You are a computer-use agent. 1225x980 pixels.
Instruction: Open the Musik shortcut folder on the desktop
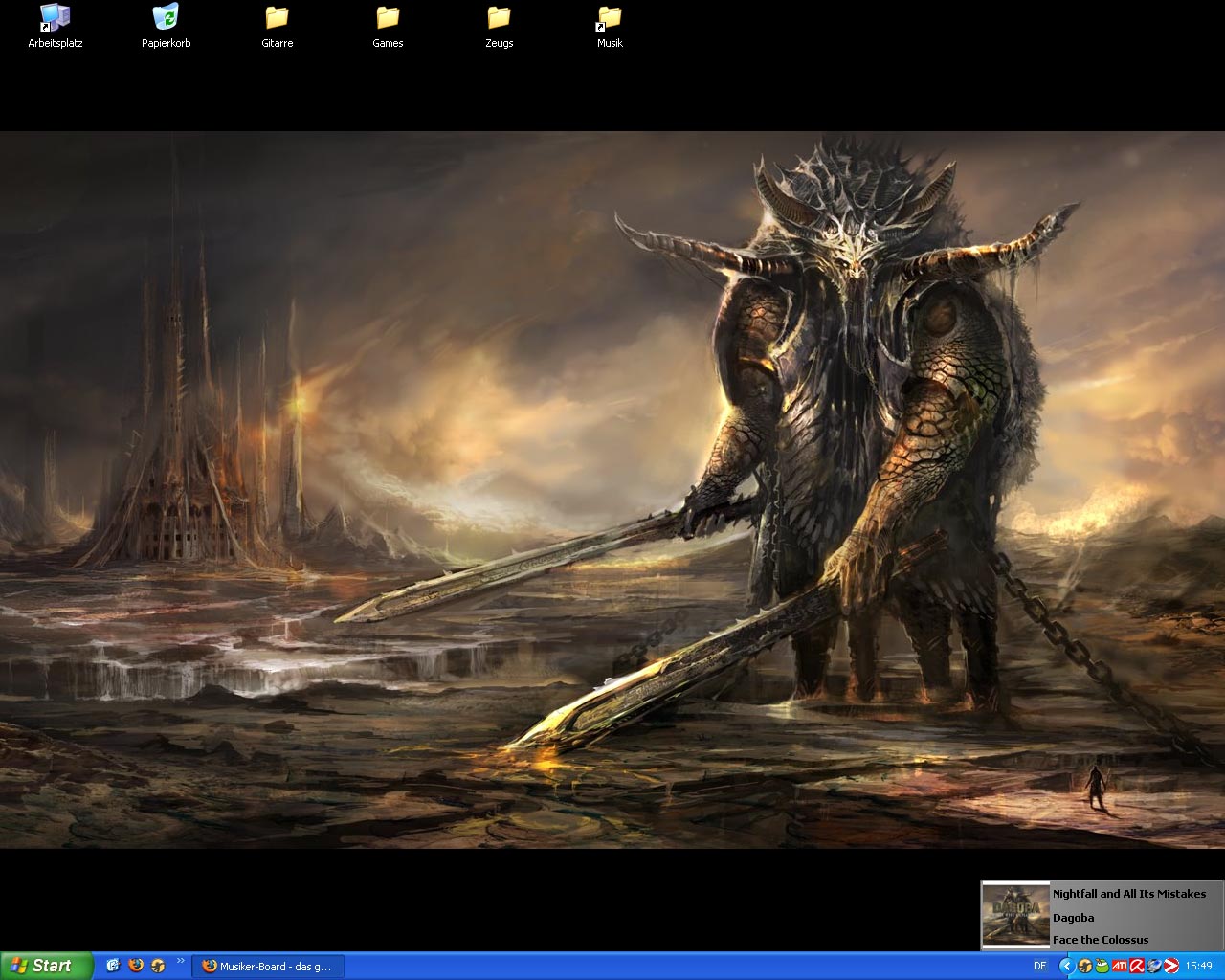(610, 26)
